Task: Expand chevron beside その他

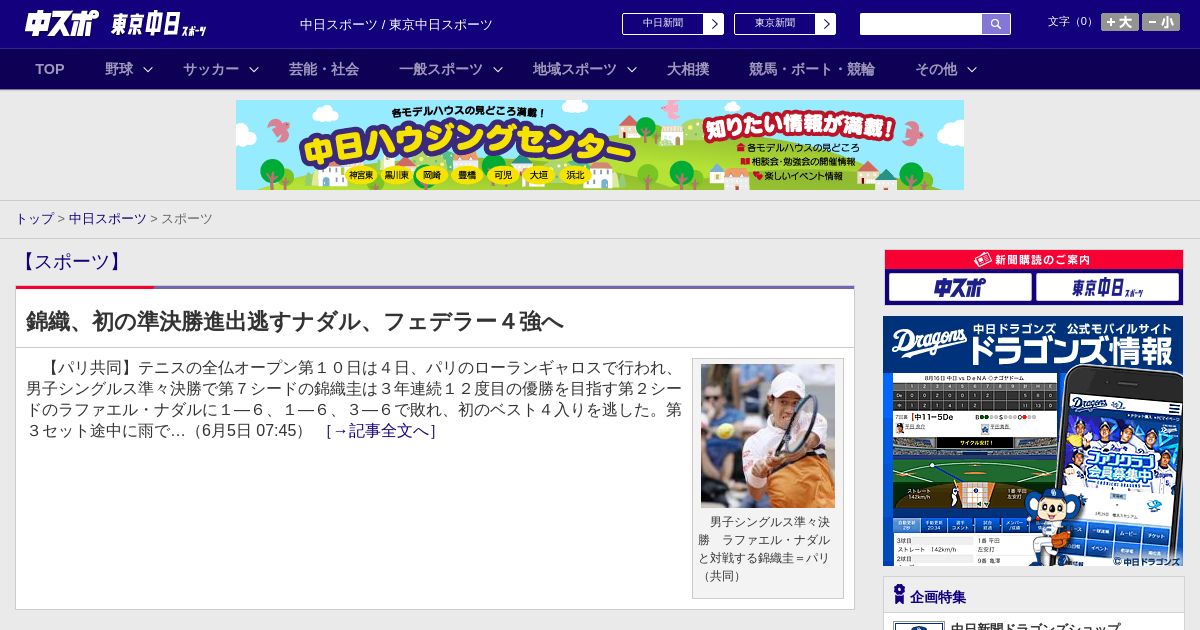Action: (972, 69)
